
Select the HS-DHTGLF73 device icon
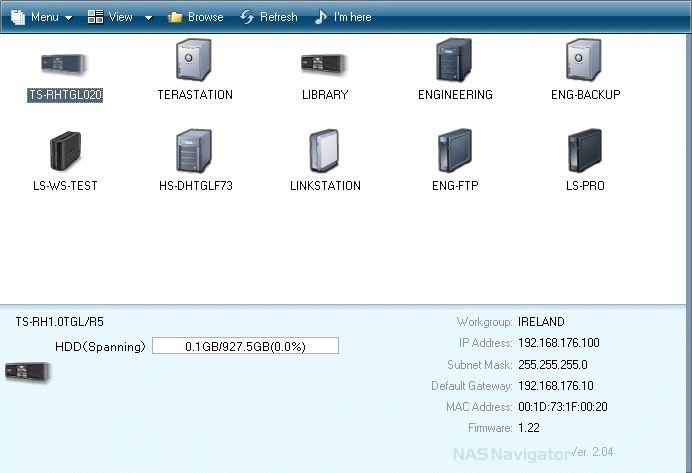(194, 150)
